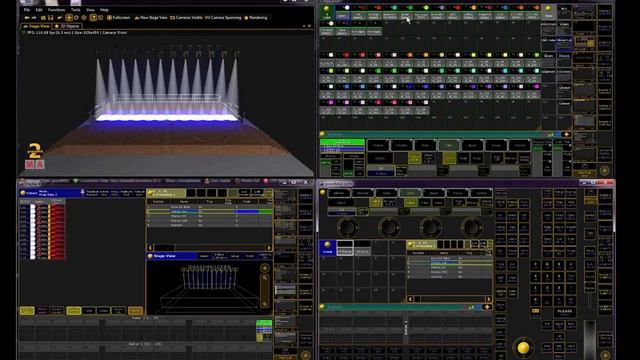This screenshot has height=360, width=640.
Task: Open the File menu in MA 3D
Action: pos(27,10)
